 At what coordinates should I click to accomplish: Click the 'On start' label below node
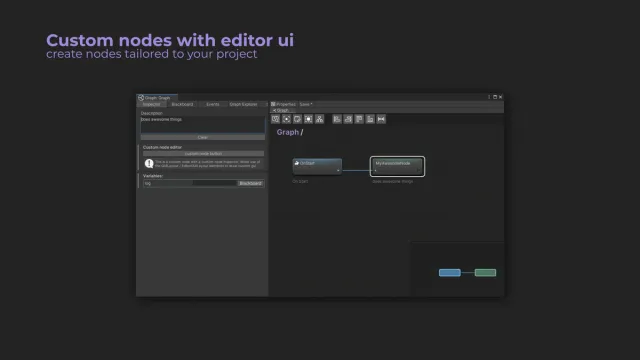300,181
